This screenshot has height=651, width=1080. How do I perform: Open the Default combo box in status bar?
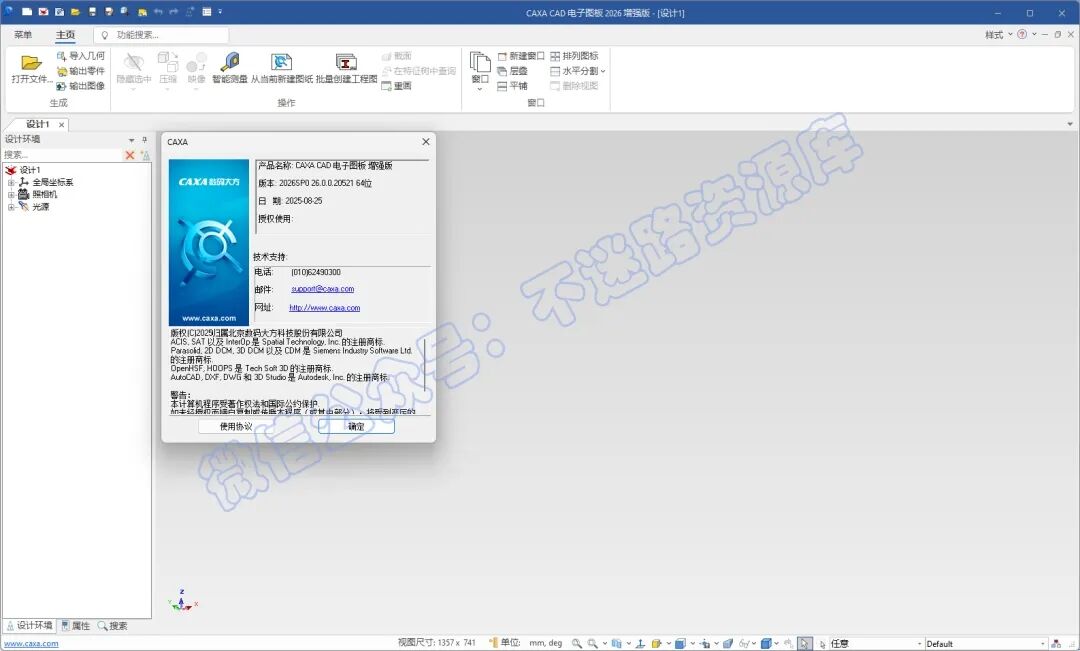pyautogui.click(x=986, y=643)
